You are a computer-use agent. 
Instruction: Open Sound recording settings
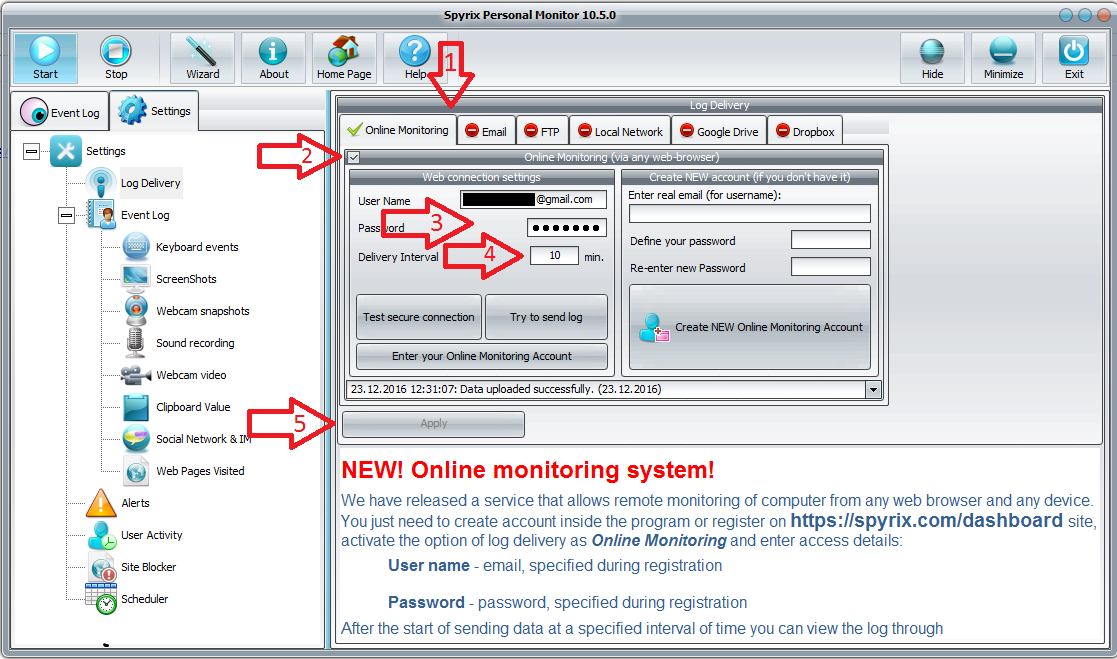click(x=194, y=343)
